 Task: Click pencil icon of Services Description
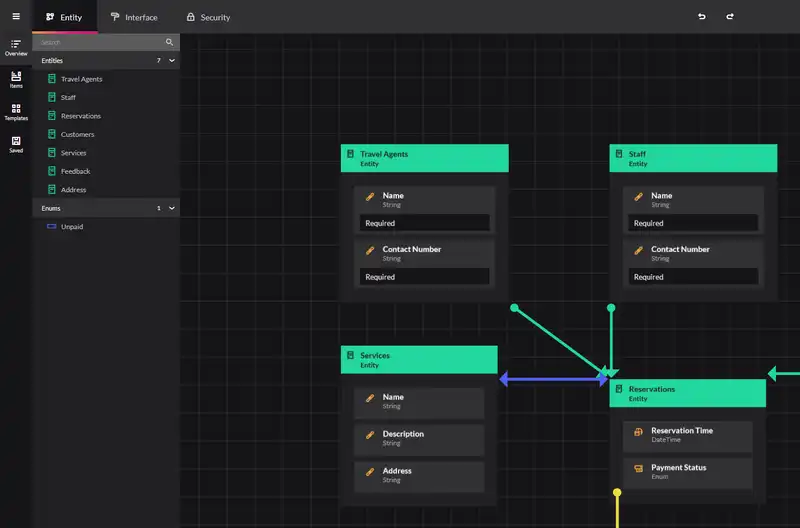(370, 435)
